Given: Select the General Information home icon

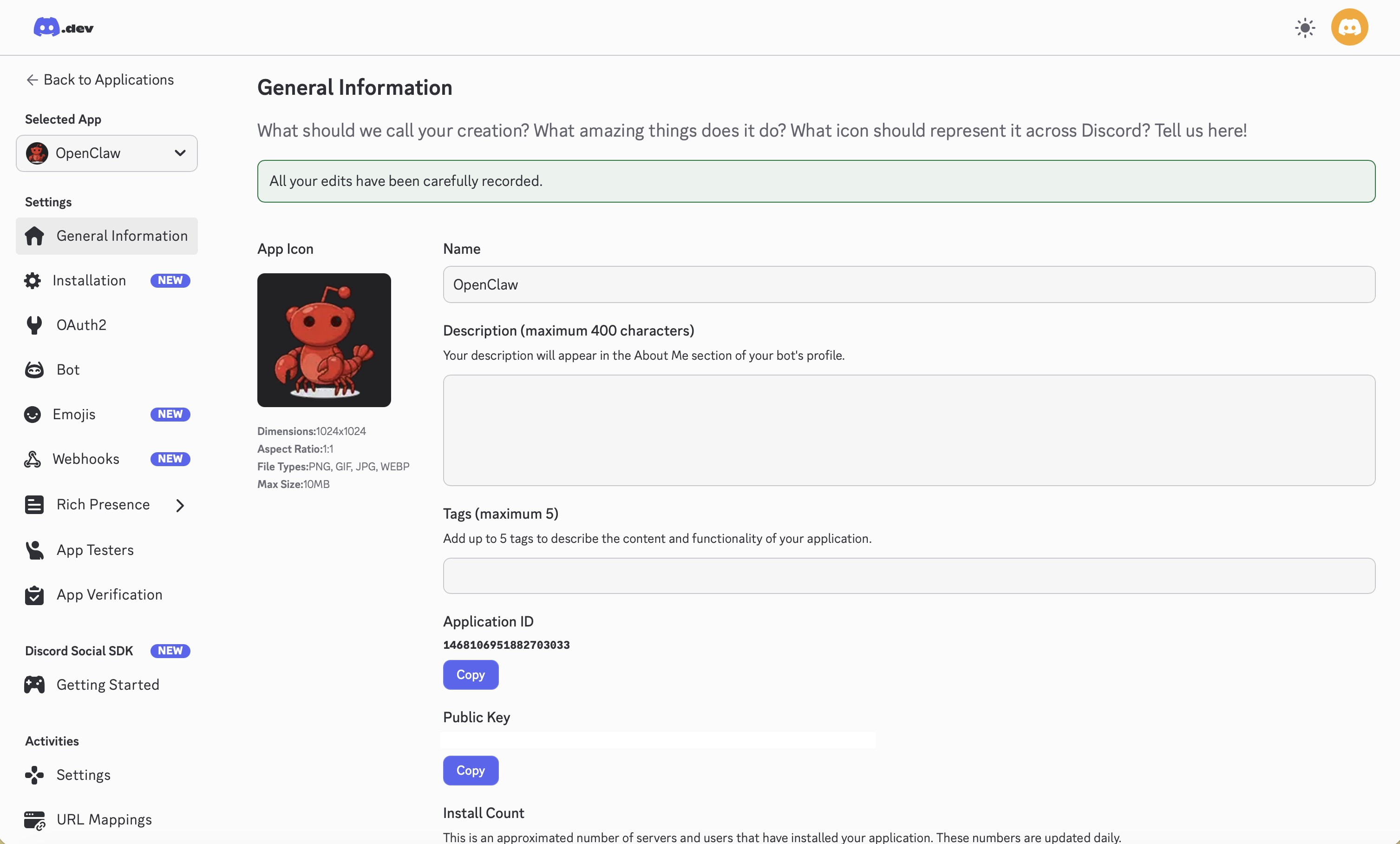Looking at the screenshot, I should 35,236.
